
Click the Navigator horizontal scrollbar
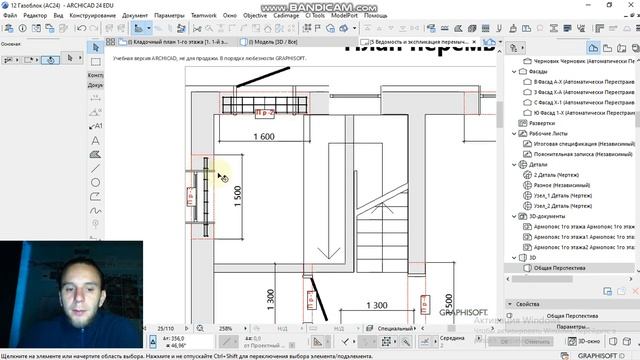pyautogui.click(x=542, y=279)
